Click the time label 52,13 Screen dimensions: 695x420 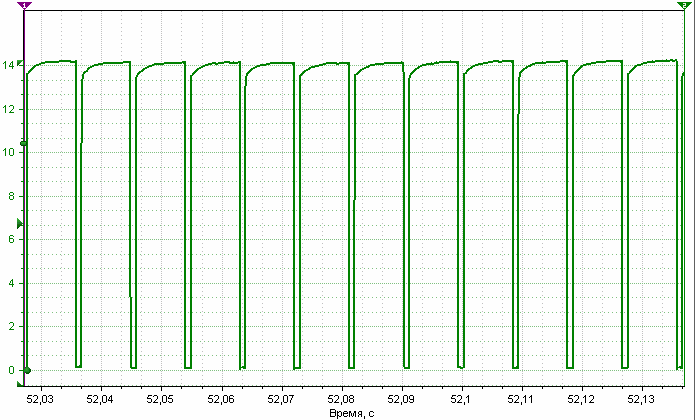pyautogui.click(x=641, y=399)
